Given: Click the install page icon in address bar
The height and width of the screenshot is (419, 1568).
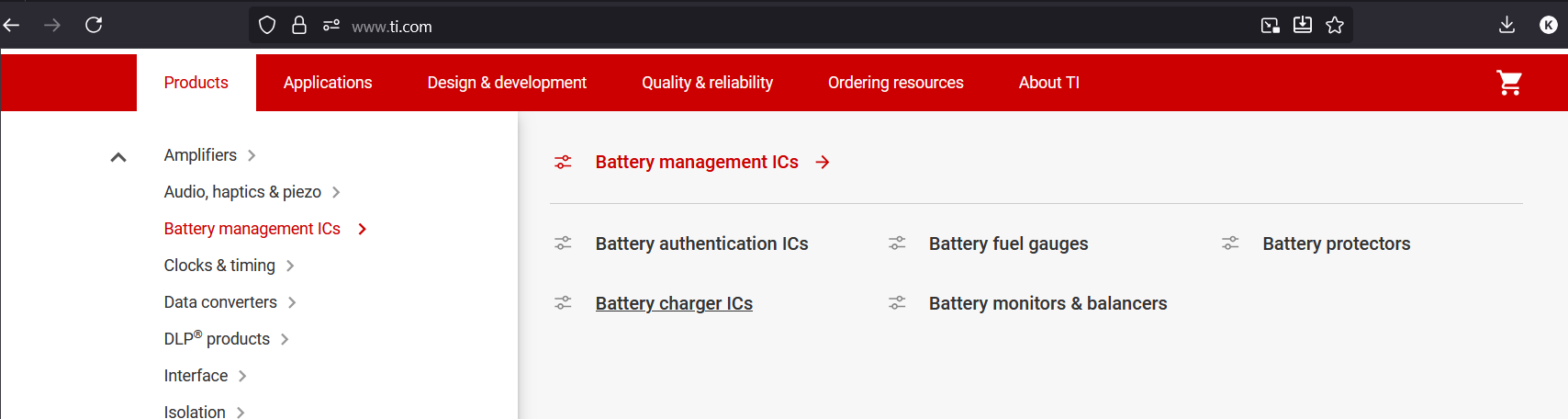Looking at the screenshot, I should coord(1303,25).
